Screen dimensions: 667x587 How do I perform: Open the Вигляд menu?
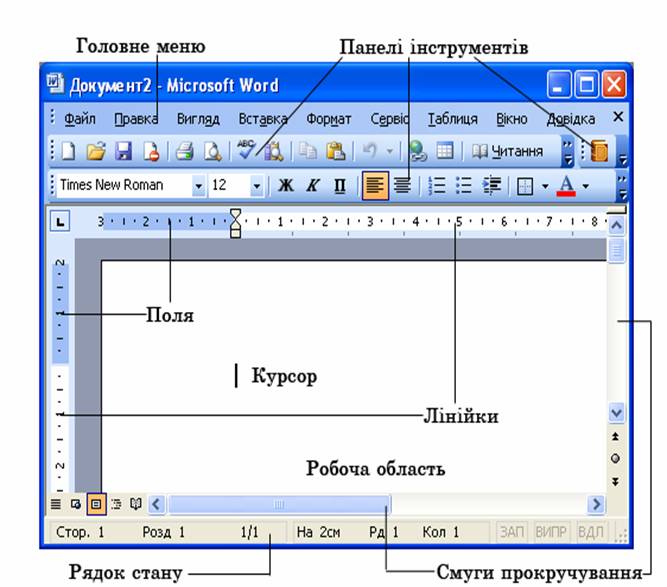pos(198,119)
